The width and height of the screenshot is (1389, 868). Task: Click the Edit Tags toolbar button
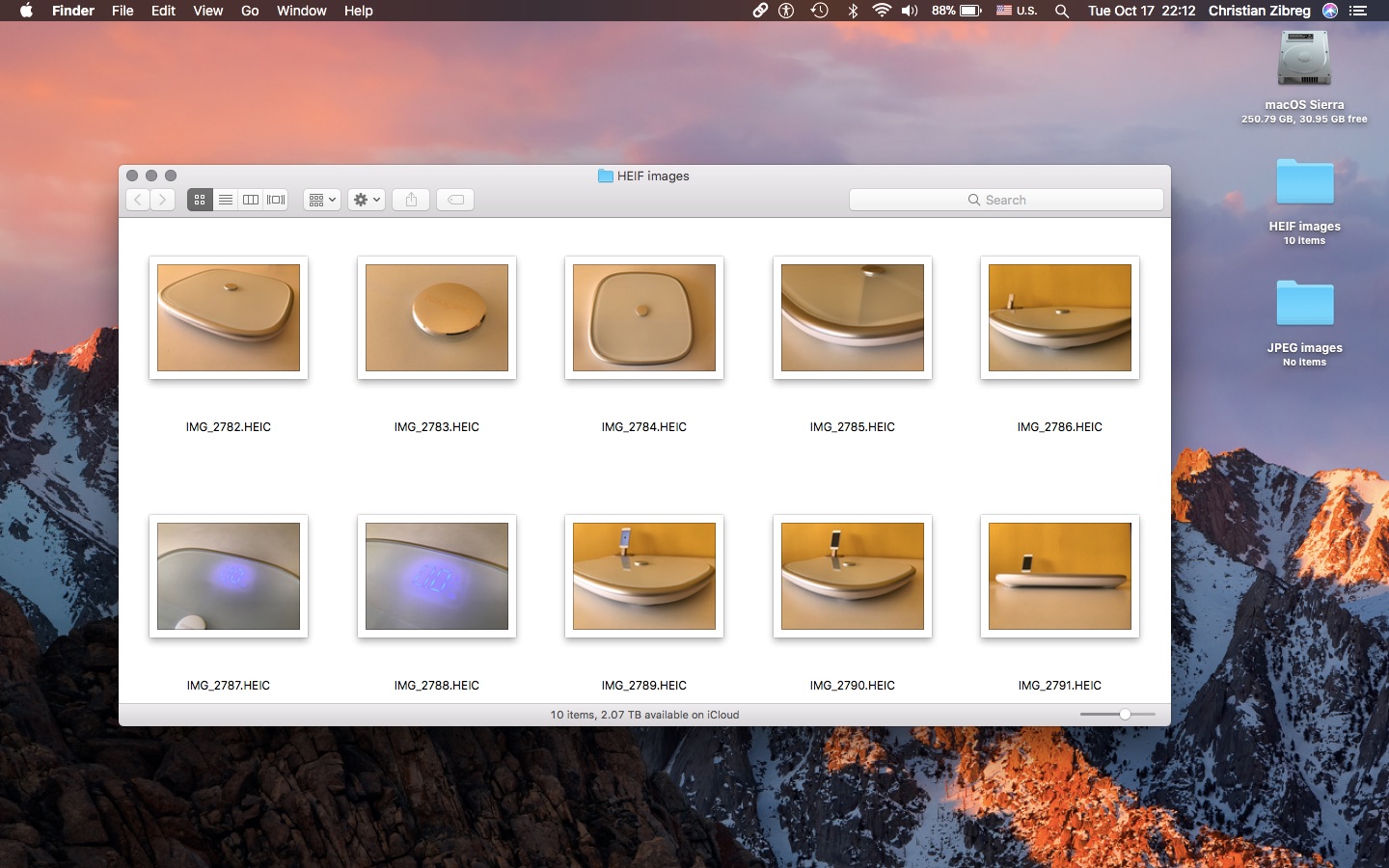[455, 200]
